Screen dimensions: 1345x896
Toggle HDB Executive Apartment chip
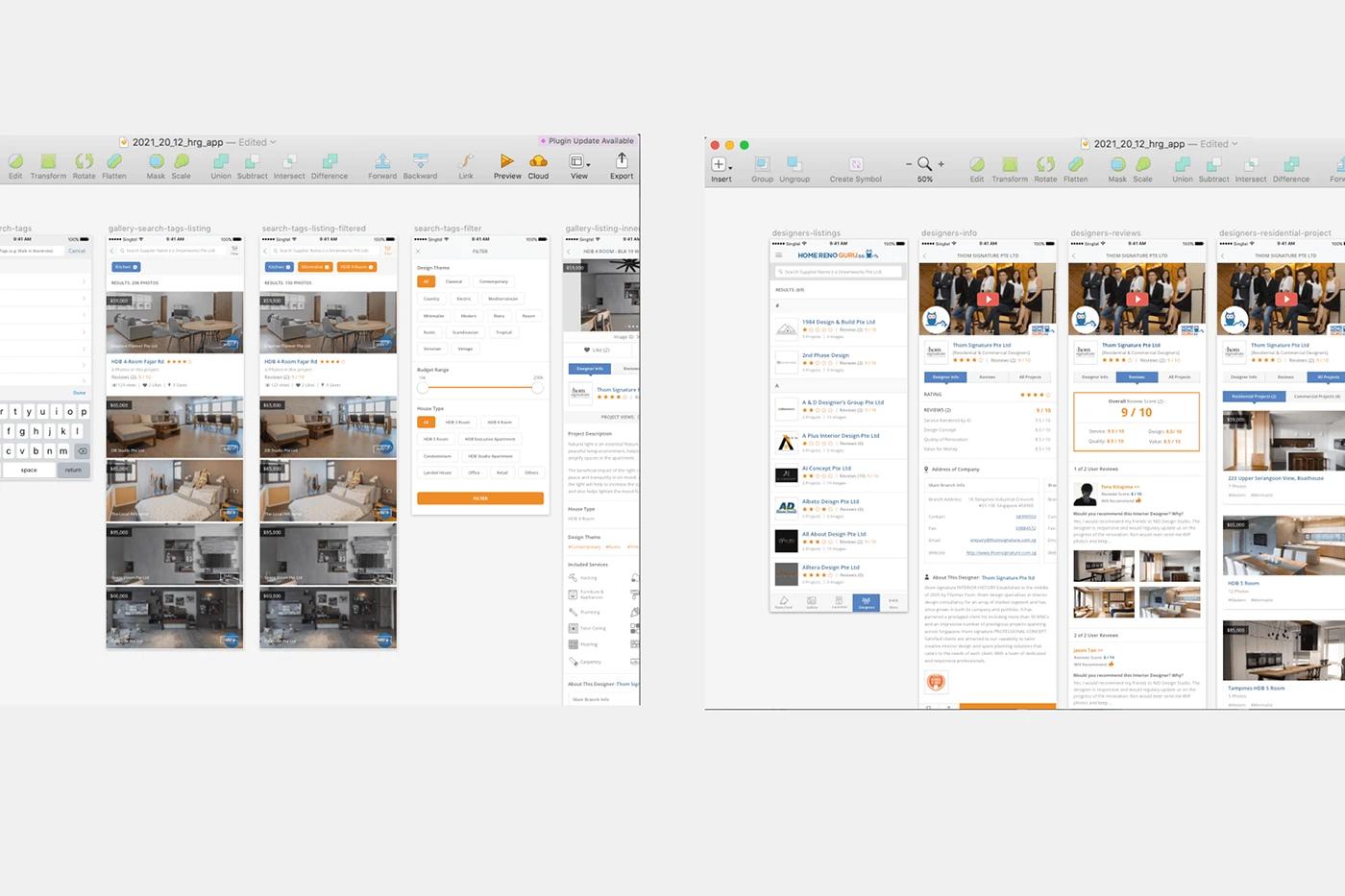[490, 439]
